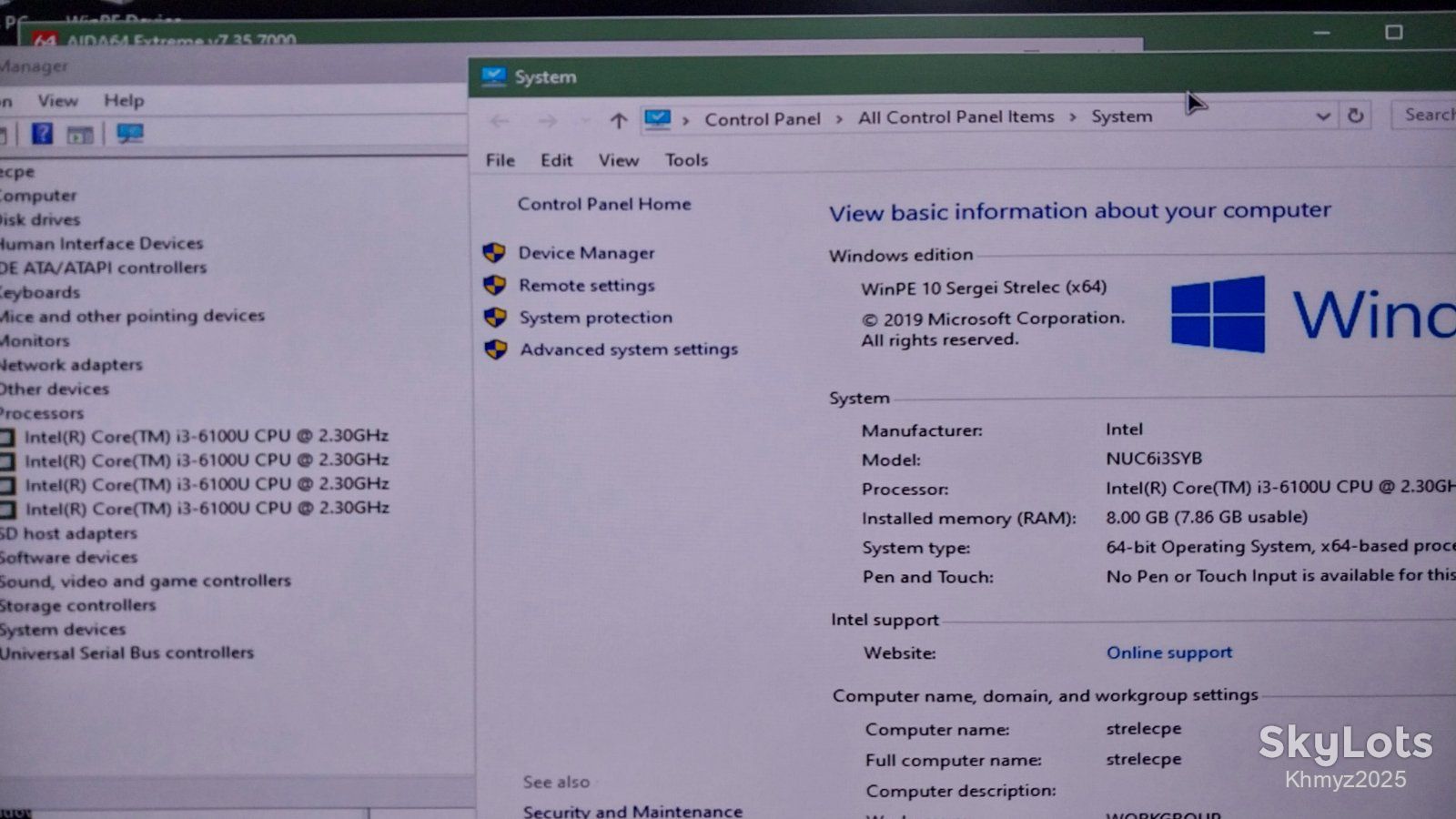The width and height of the screenshot is (1456, 819).
Task: Select Sound, video and game controllers node
Action: [145, 581]
